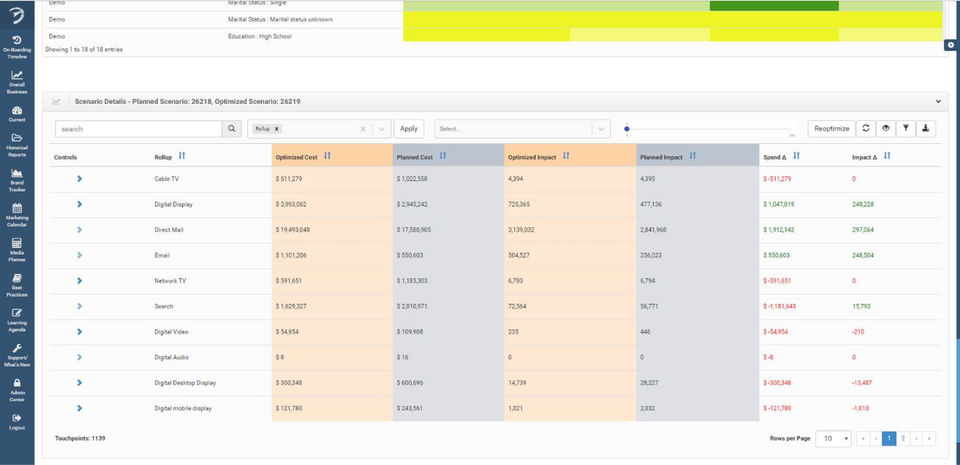This screenshot has height=465, width=960.
Task: Open the Marketing Calendar from sidebar
Action: pos(17,215)
